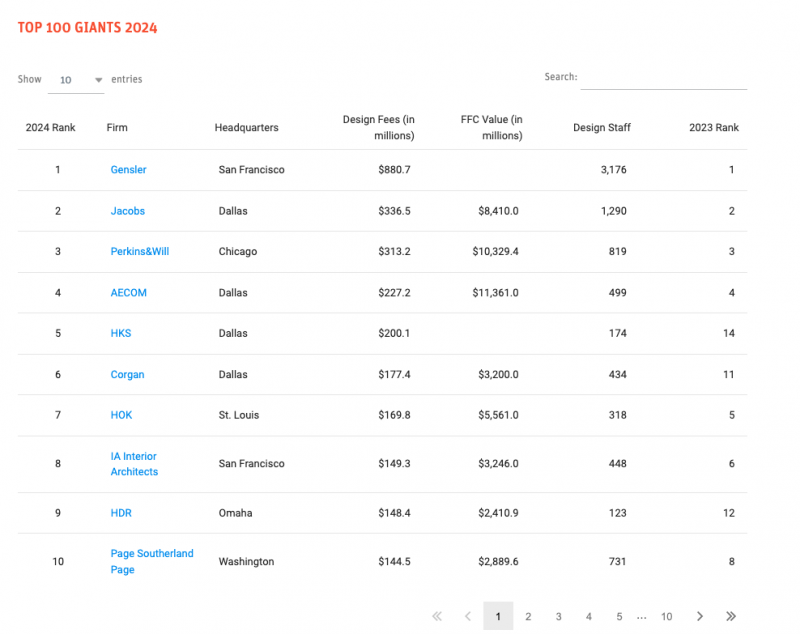Sort by 2023 Rank column header
This screenshot has height=634, width=800.
(714, 128)
